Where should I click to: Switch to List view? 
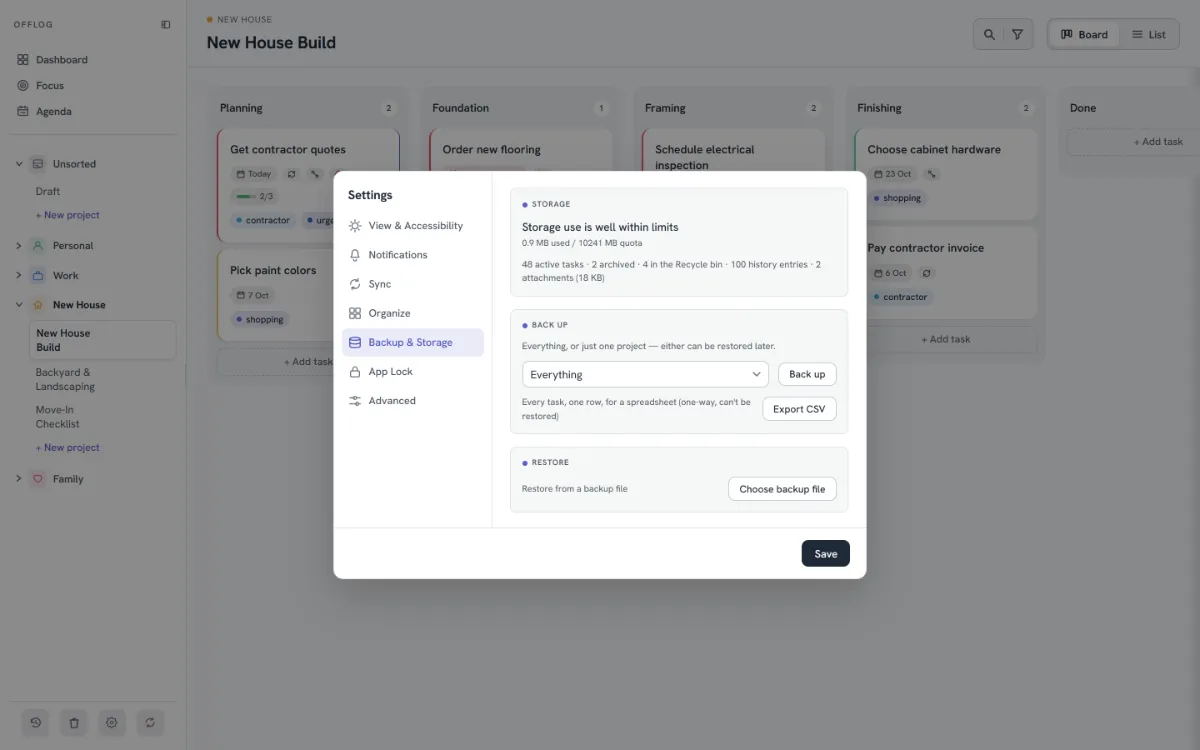1148,35
